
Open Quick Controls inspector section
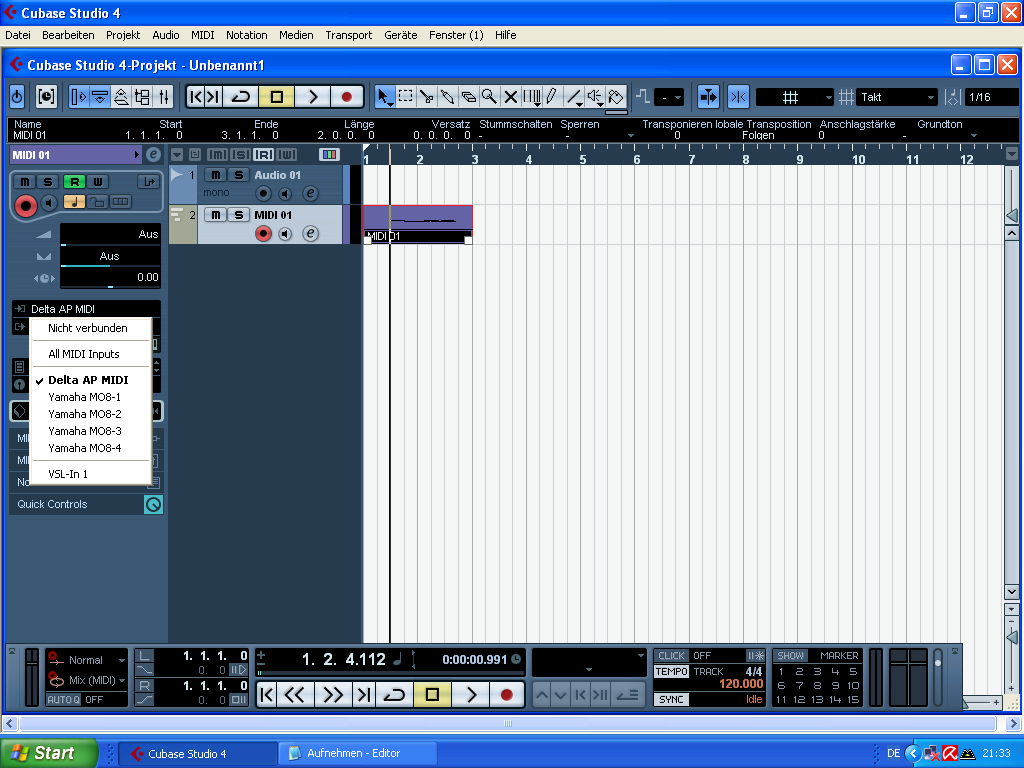point(86,504)
